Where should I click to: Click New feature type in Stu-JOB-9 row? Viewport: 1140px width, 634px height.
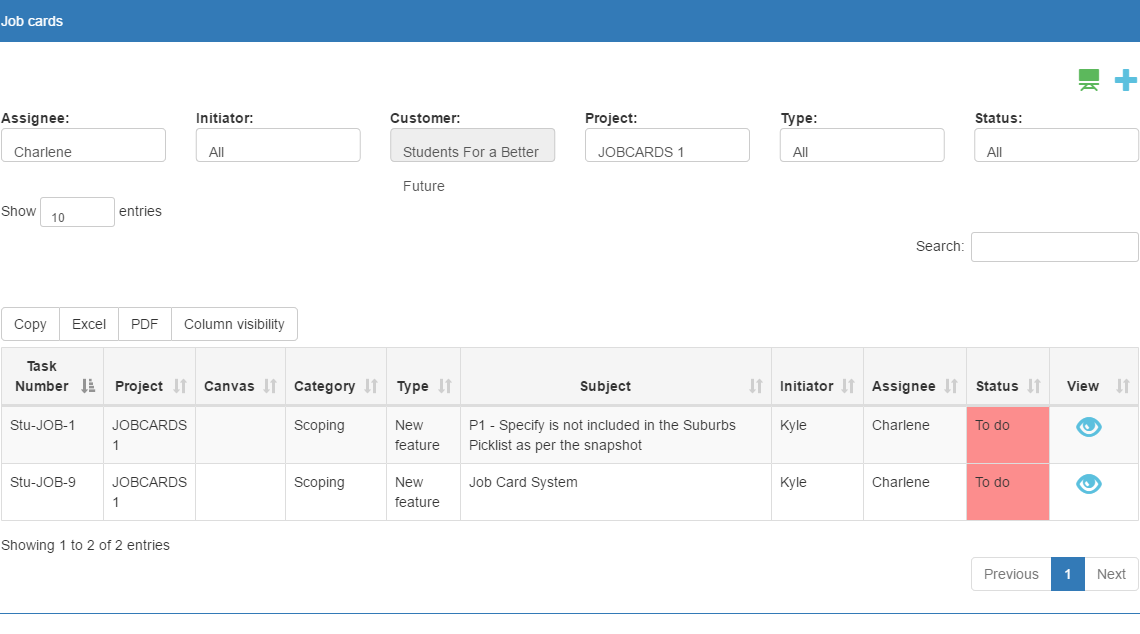pyautogui.click(x=417, y=492)
